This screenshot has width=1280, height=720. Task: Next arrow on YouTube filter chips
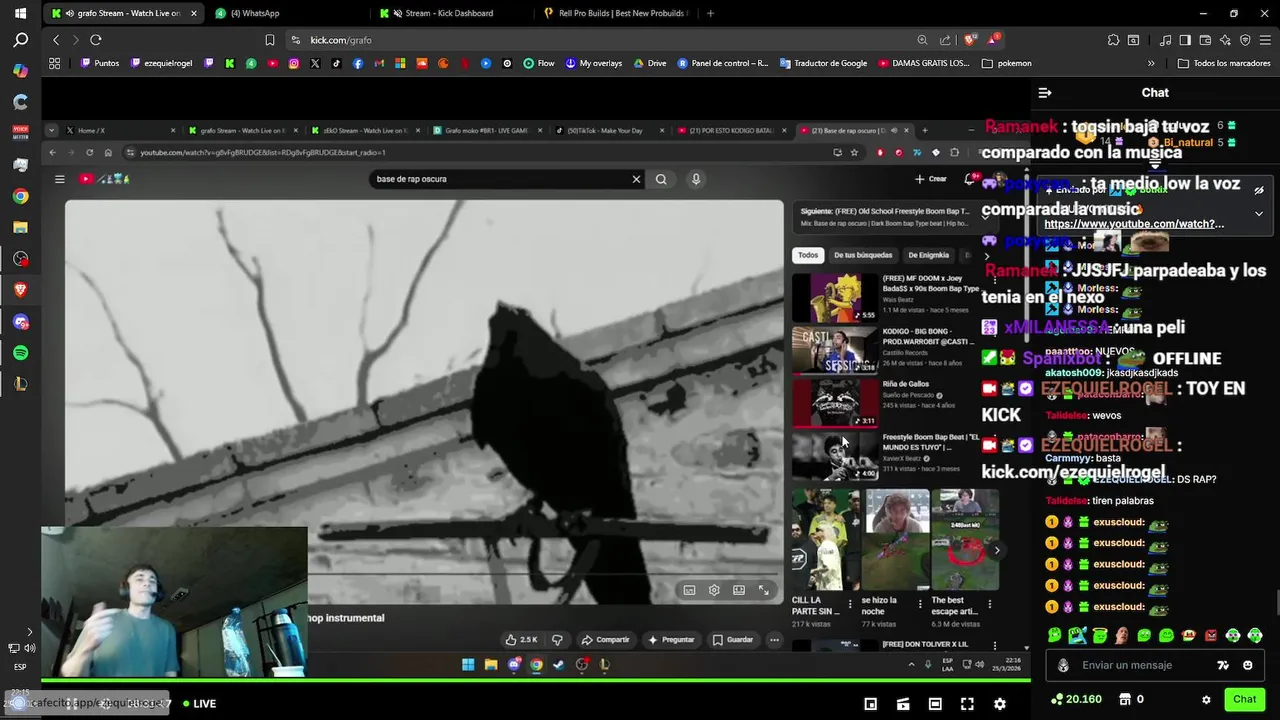coord(986,255)
